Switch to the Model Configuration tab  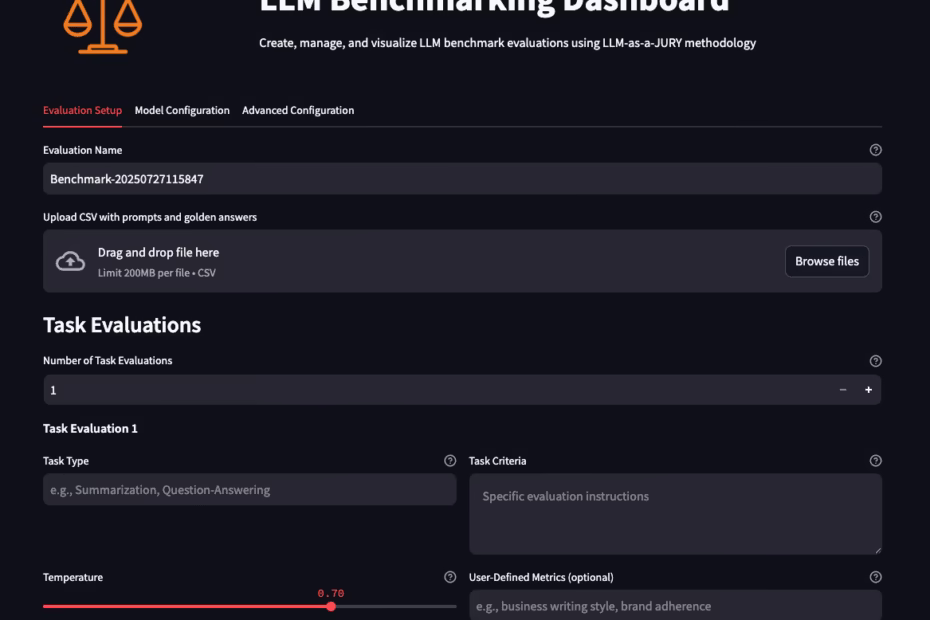tap(182, 110)
